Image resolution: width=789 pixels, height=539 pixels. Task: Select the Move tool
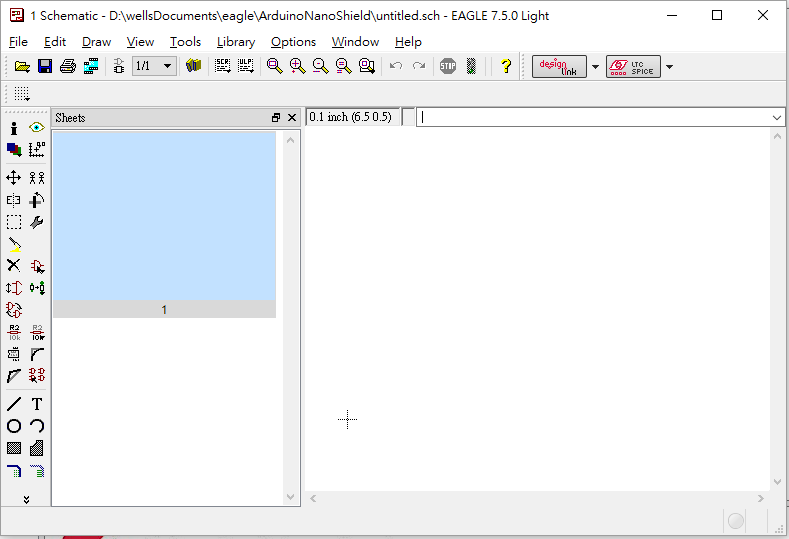point(14,178)
